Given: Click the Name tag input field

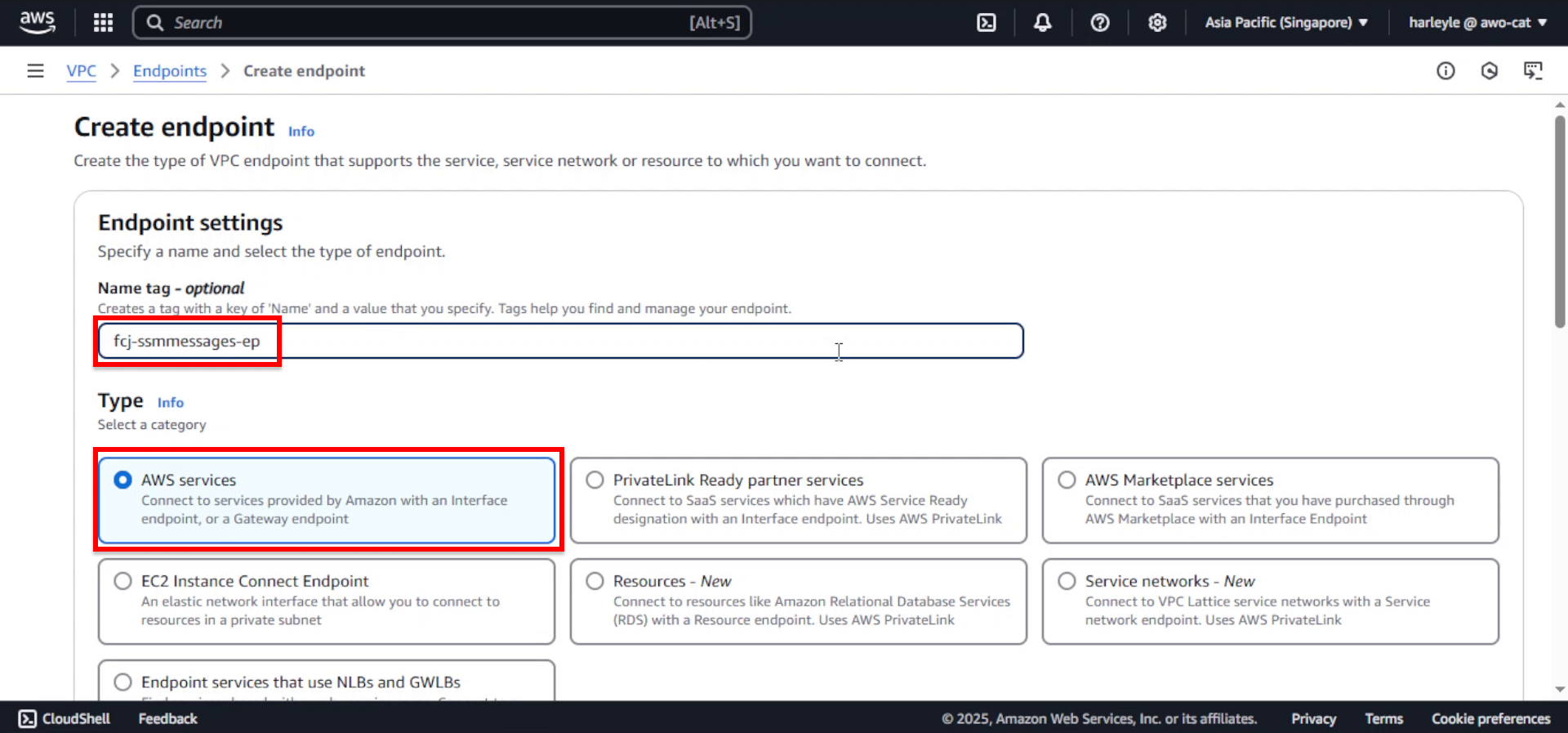Looking at the screenshot, I should (x=560, y=341).
